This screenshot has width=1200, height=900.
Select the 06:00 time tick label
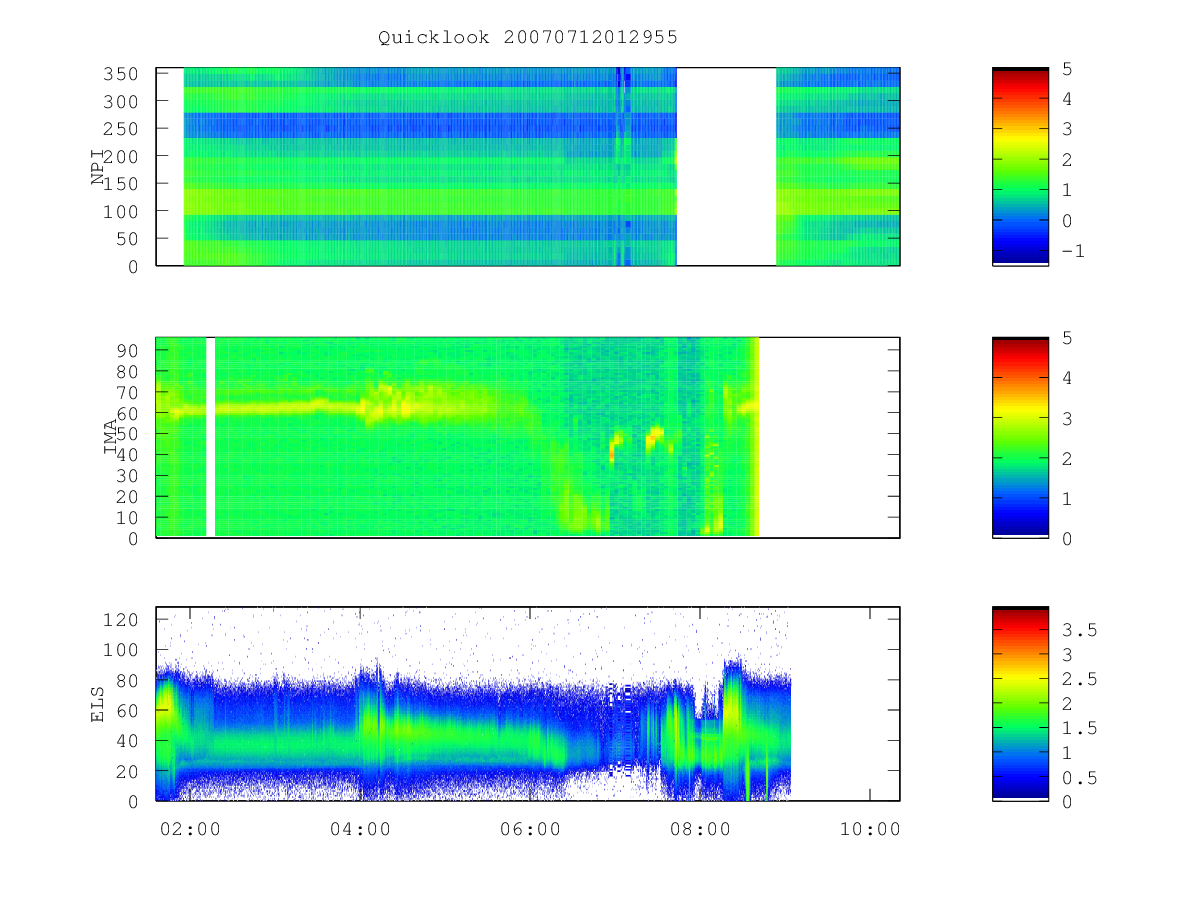pos(530,829)
